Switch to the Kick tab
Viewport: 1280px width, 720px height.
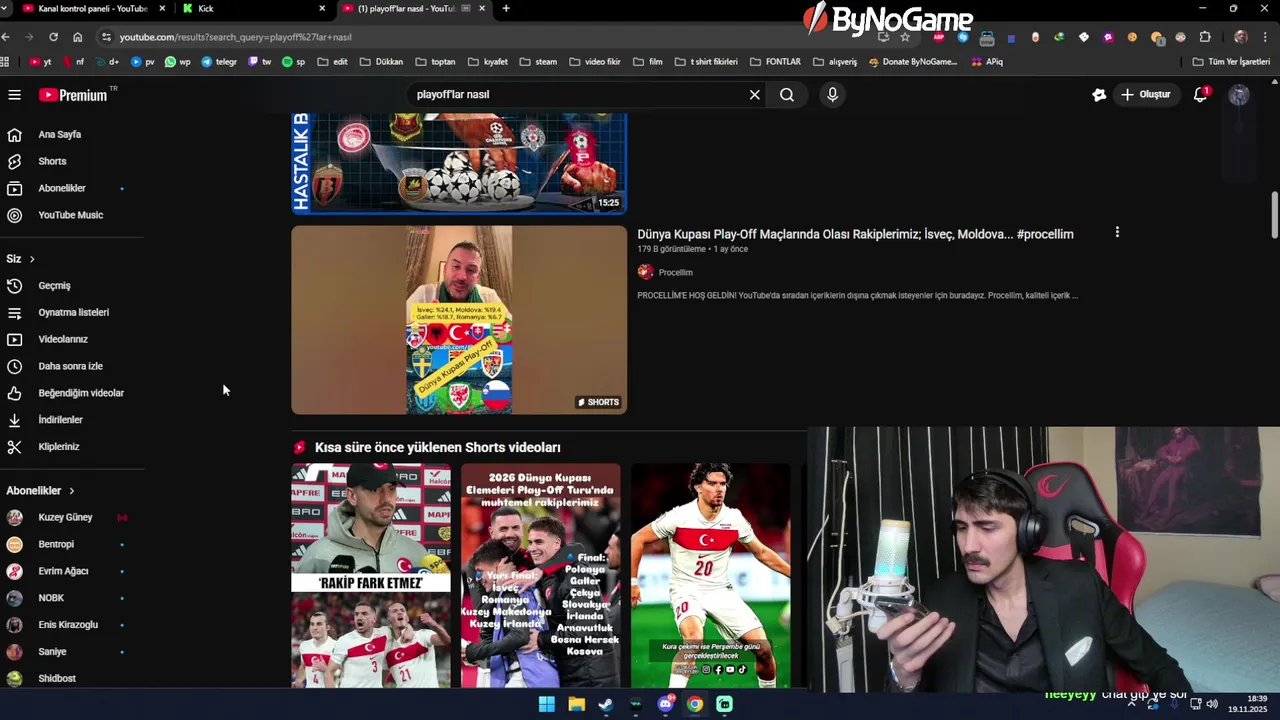tap(255, 8)
